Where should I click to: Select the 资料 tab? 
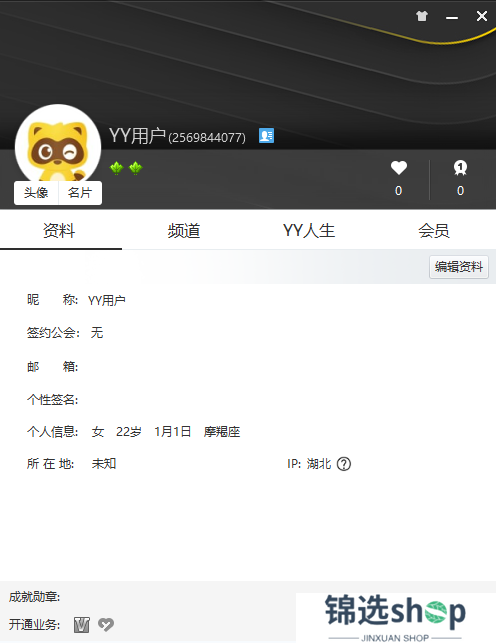tap(59, 230)
